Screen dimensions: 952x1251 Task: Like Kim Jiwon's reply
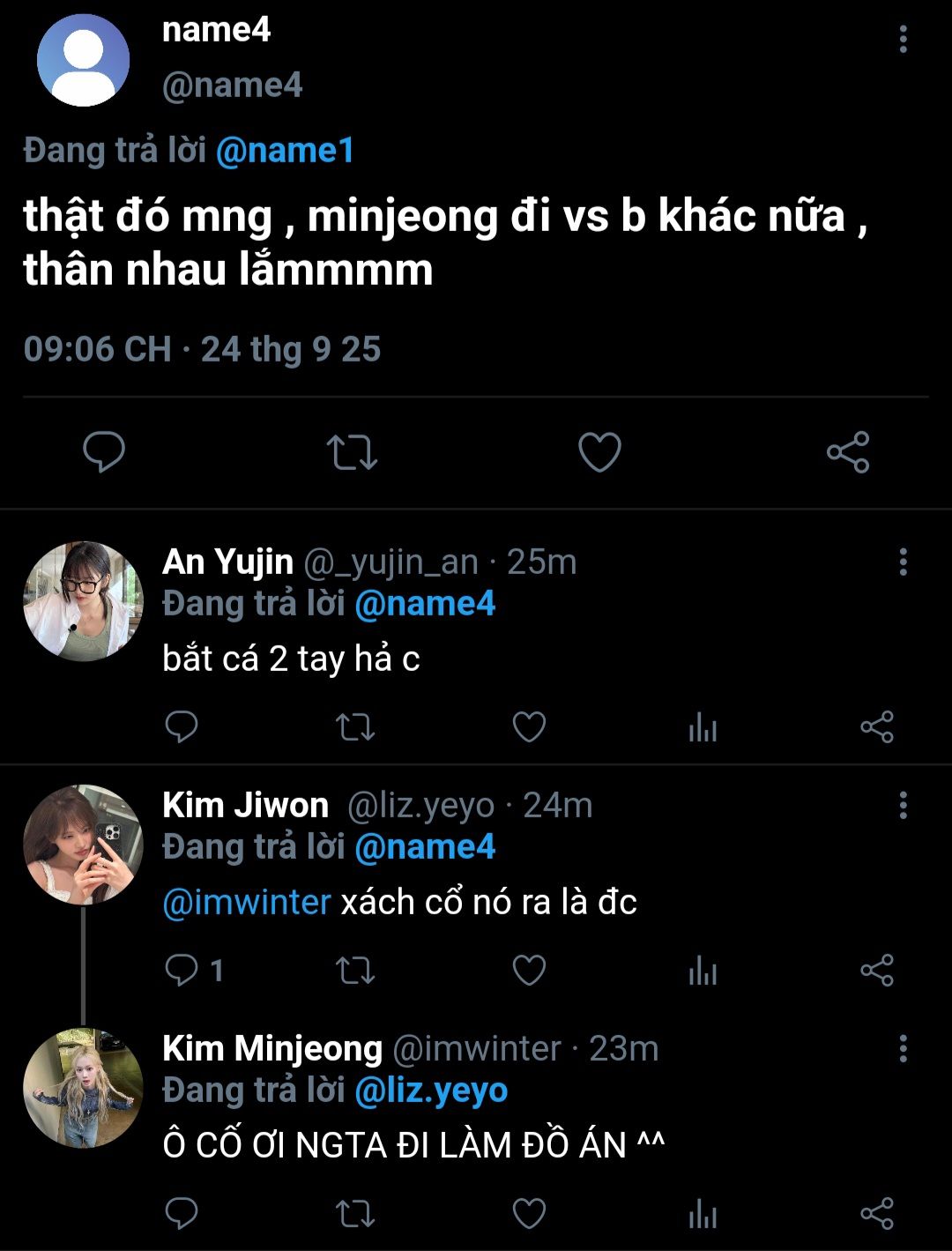(x=529, y=971)
